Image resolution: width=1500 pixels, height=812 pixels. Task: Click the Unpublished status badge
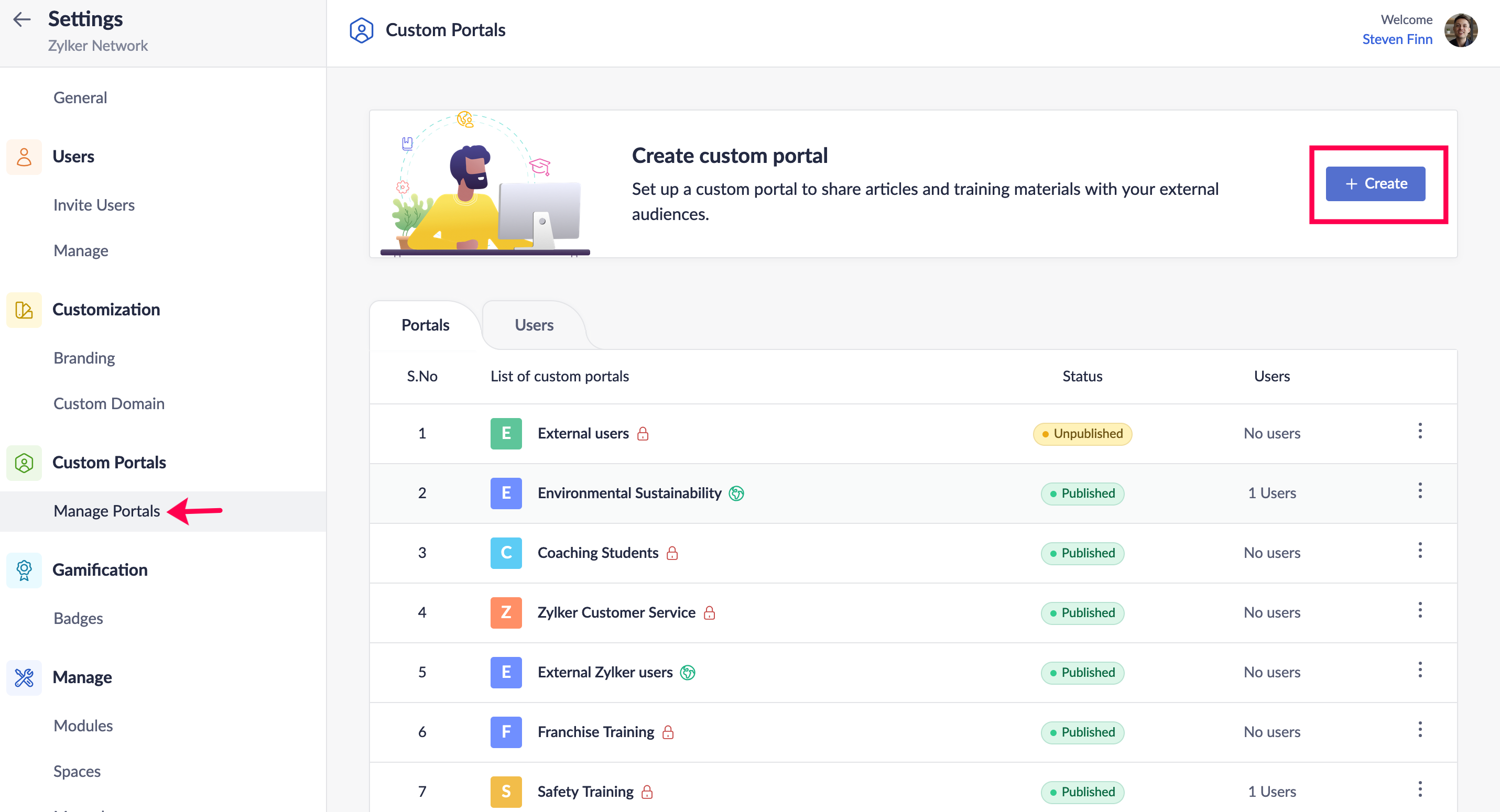[1082, 434]
